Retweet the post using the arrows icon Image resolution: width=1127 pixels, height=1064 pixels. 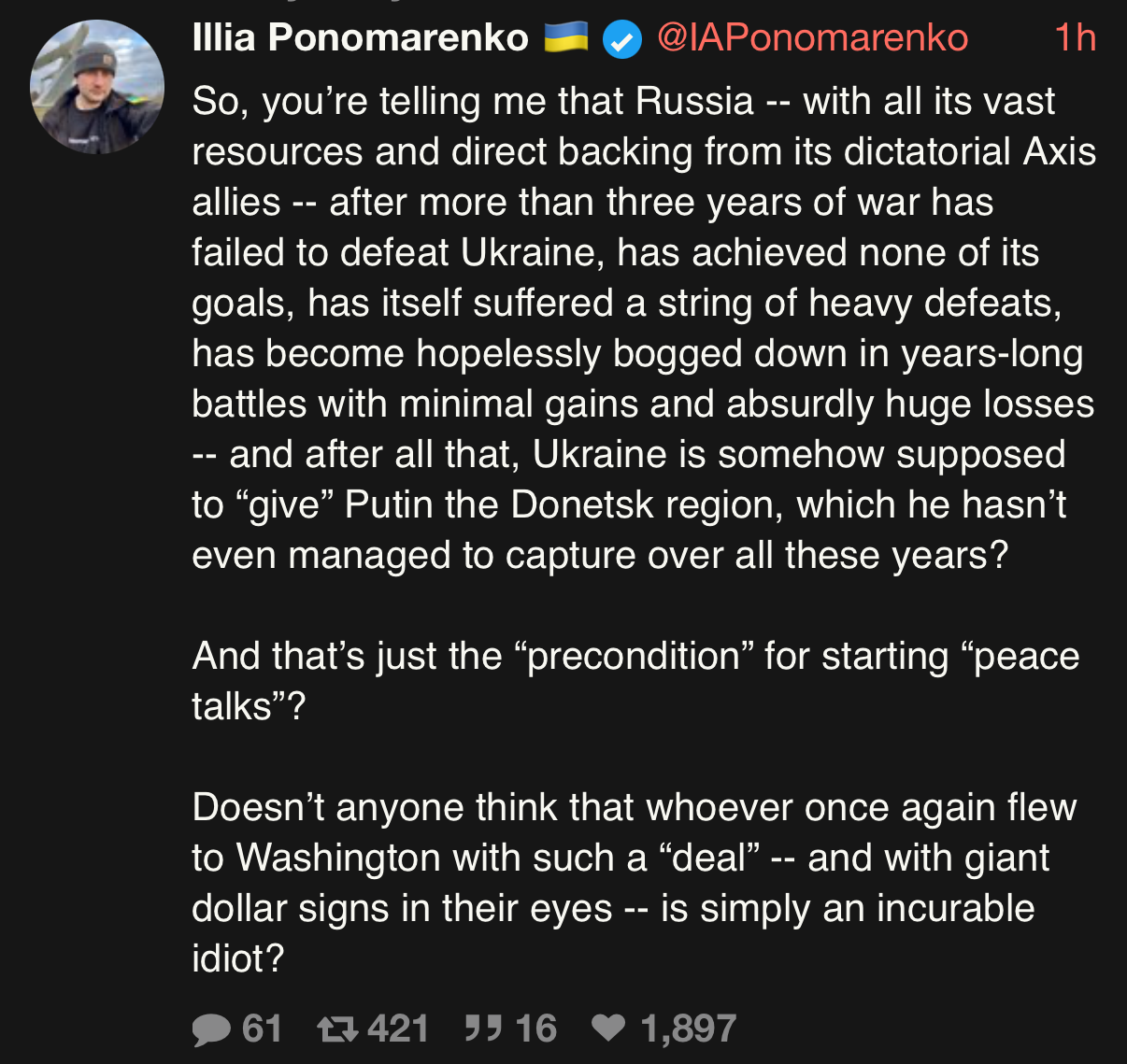(336, 1029)
